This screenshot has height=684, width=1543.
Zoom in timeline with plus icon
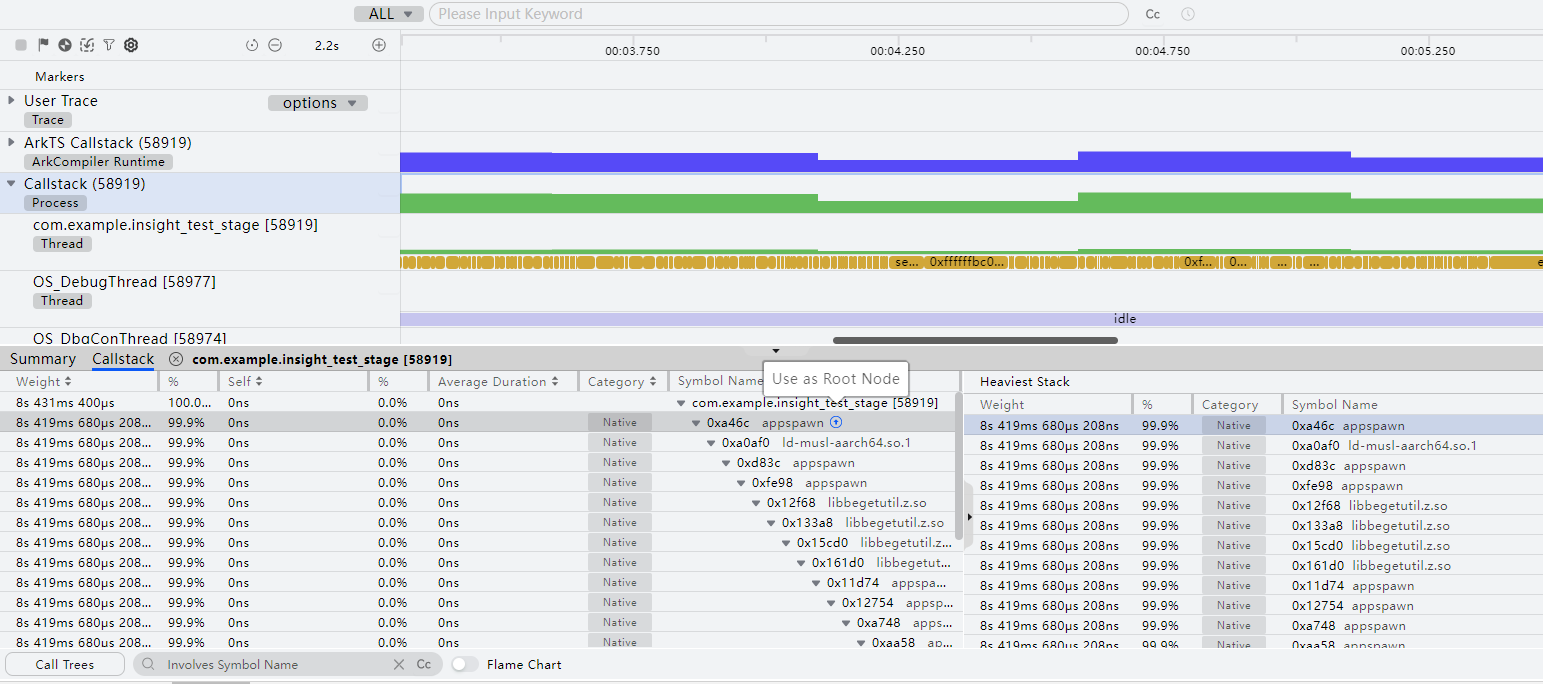click(x=379, y=45)
